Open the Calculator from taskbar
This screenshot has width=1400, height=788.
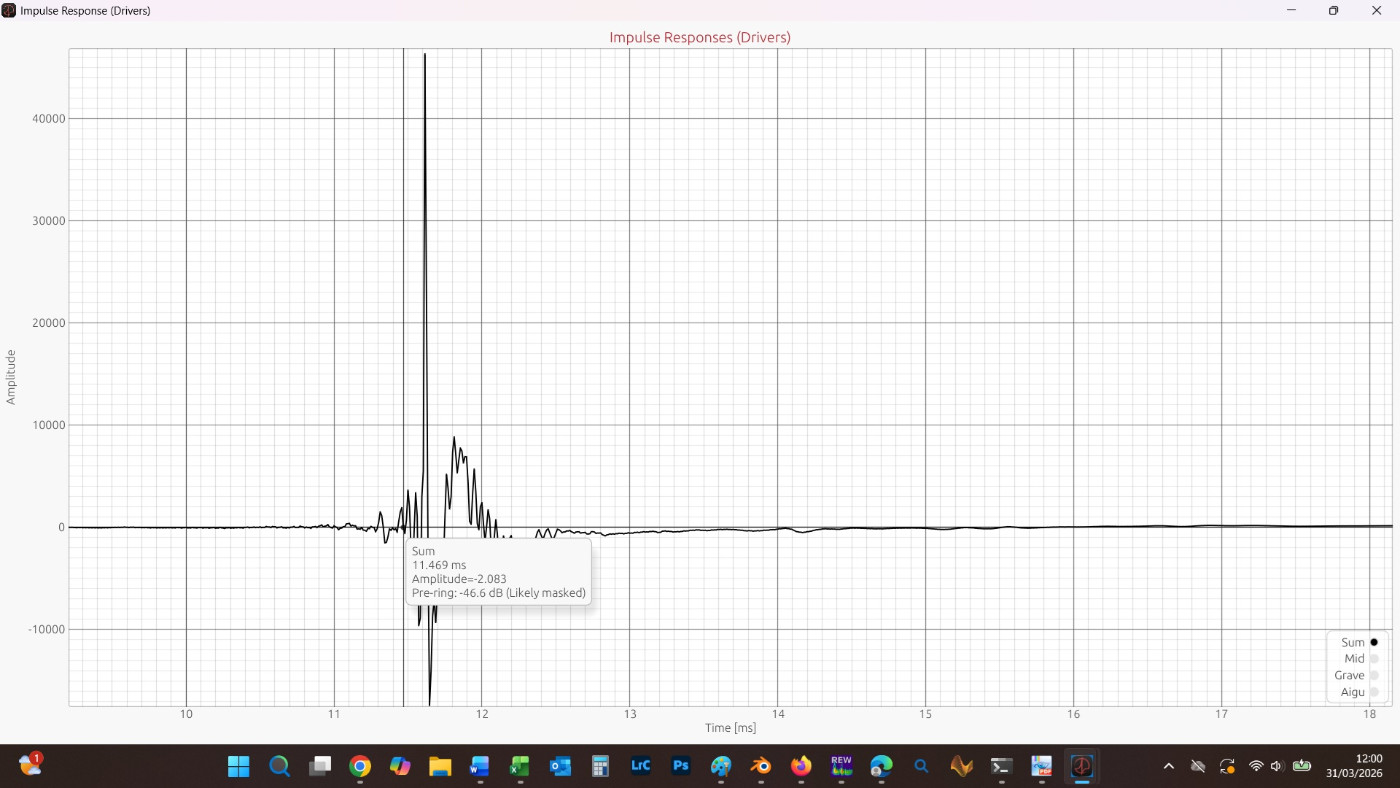click(x=600, y=766)
